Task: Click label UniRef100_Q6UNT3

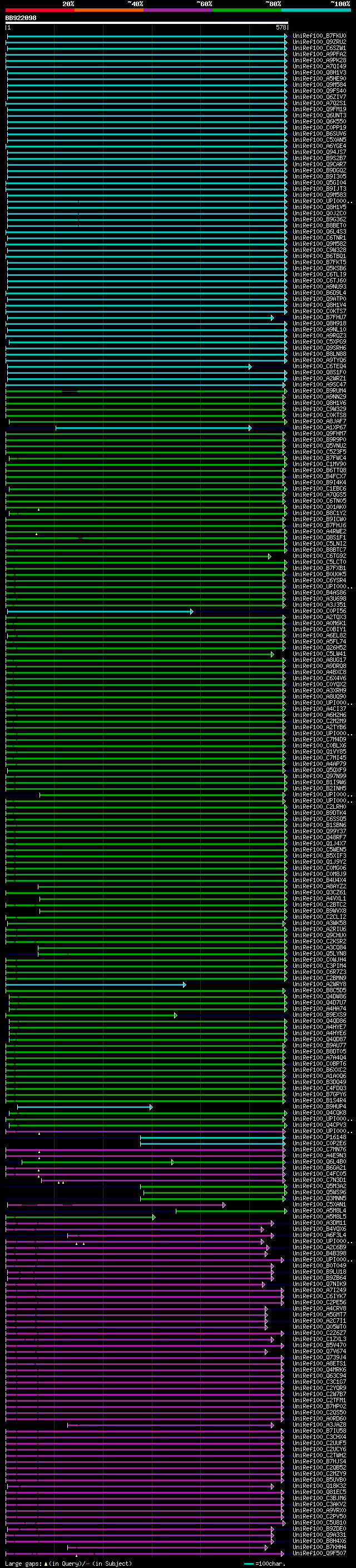Action: pos(319,116)
